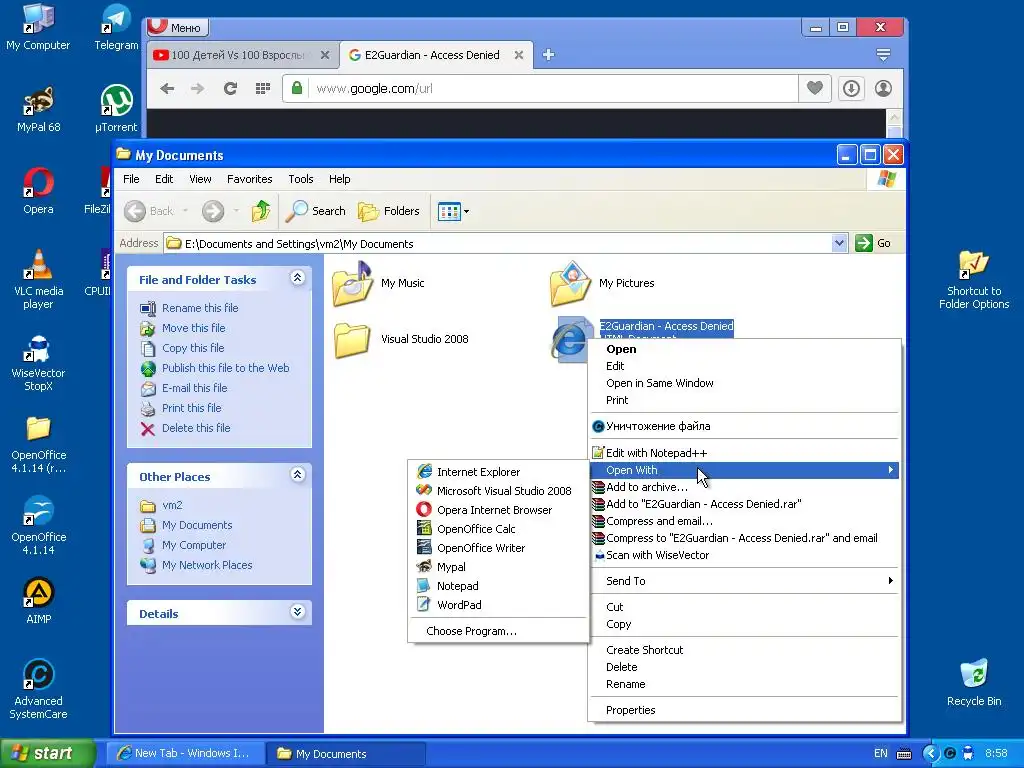
Task: Click Opera back navigation arrow
Action: 167,88
